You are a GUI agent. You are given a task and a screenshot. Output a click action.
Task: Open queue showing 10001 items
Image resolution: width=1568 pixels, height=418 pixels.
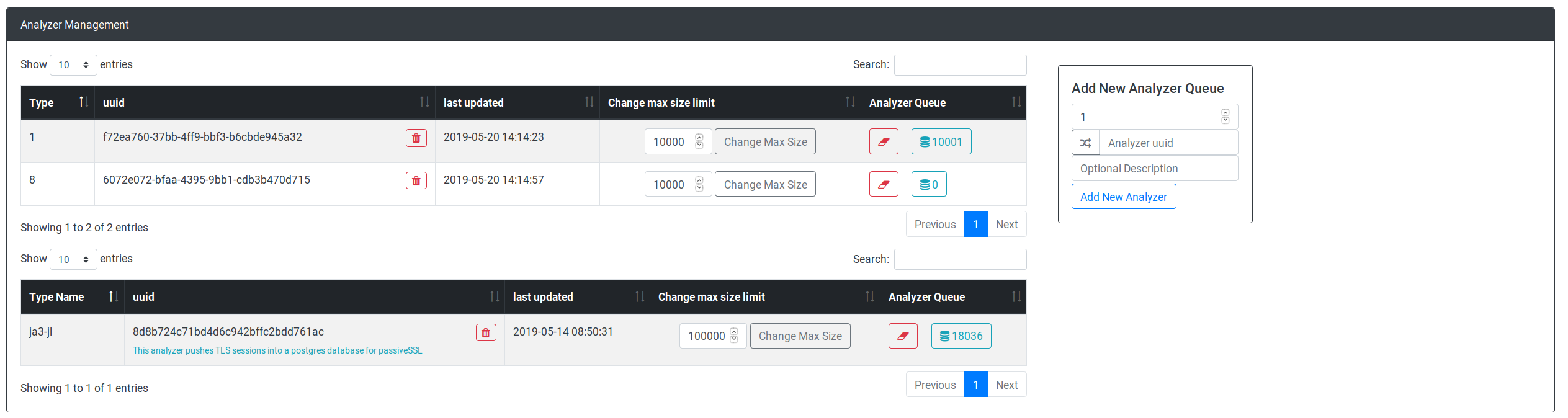click(x=941, y=142)
